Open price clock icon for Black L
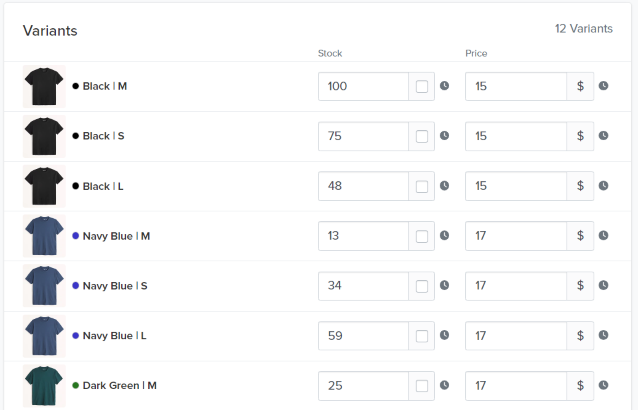This screenshot has height=410, width=638. (x=603, y=186)
